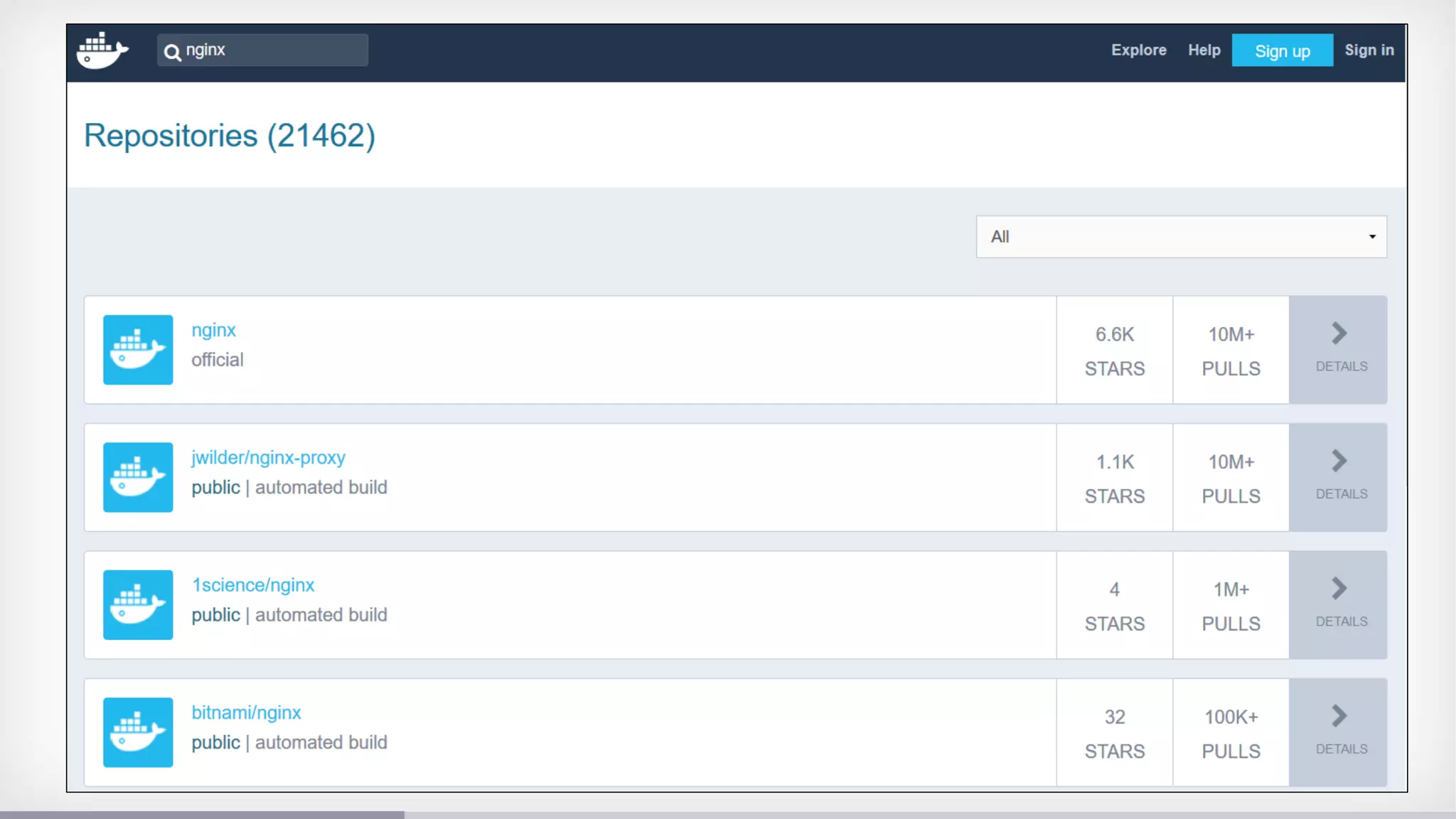Click the bitnami/nginx repository whale icon

pyautogui.click(x=138, y=732)
